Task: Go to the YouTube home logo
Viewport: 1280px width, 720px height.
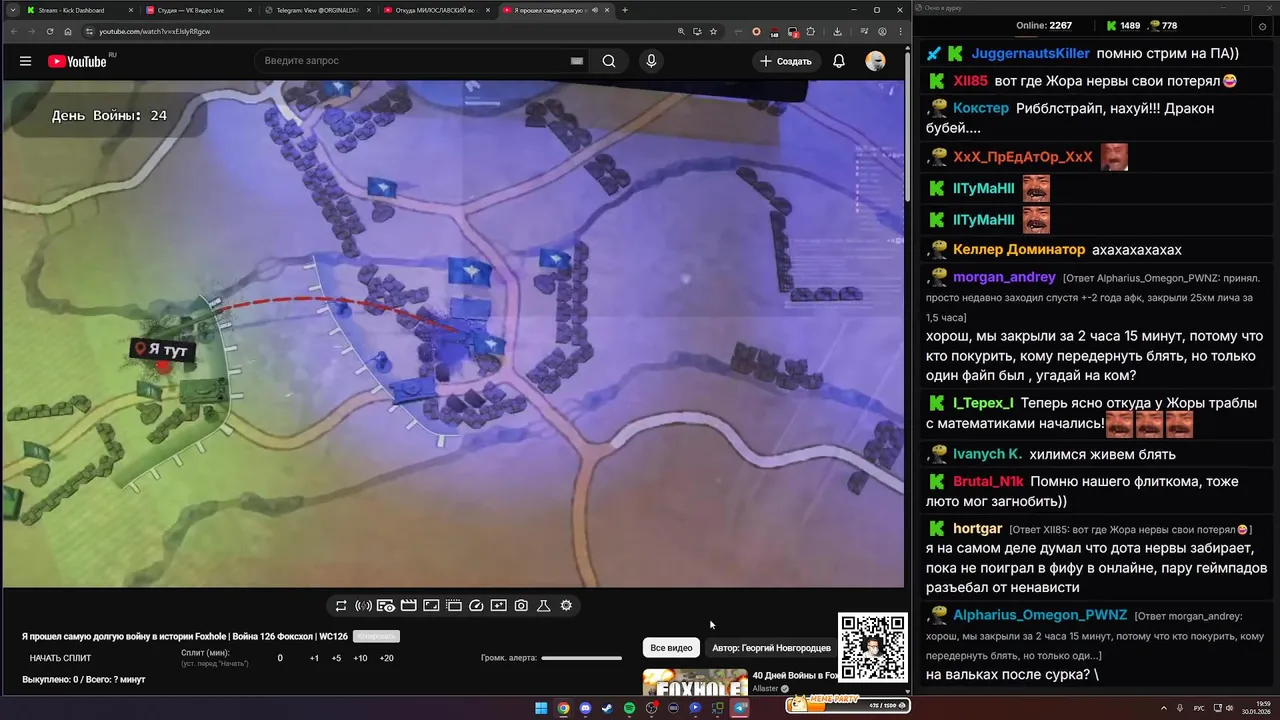Action: (77, 61)
